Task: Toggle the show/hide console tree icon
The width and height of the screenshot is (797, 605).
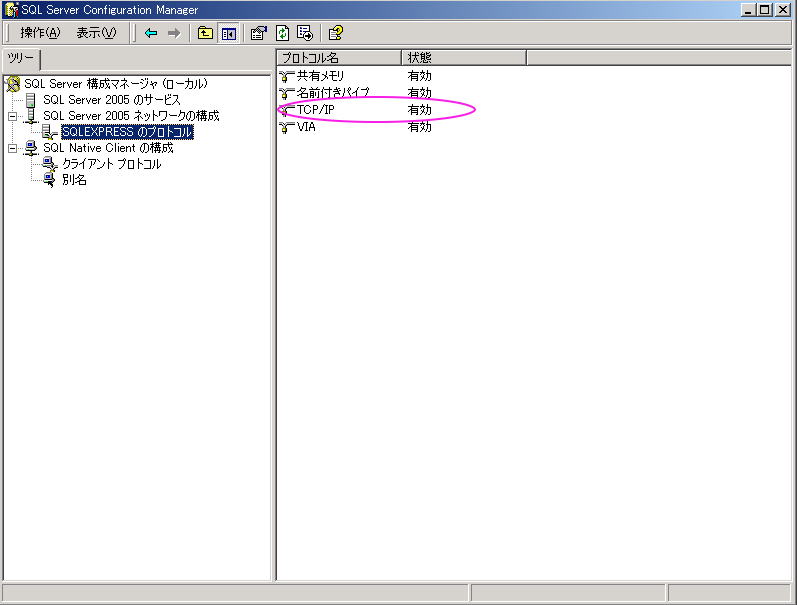Action: [x=228, y=33]
